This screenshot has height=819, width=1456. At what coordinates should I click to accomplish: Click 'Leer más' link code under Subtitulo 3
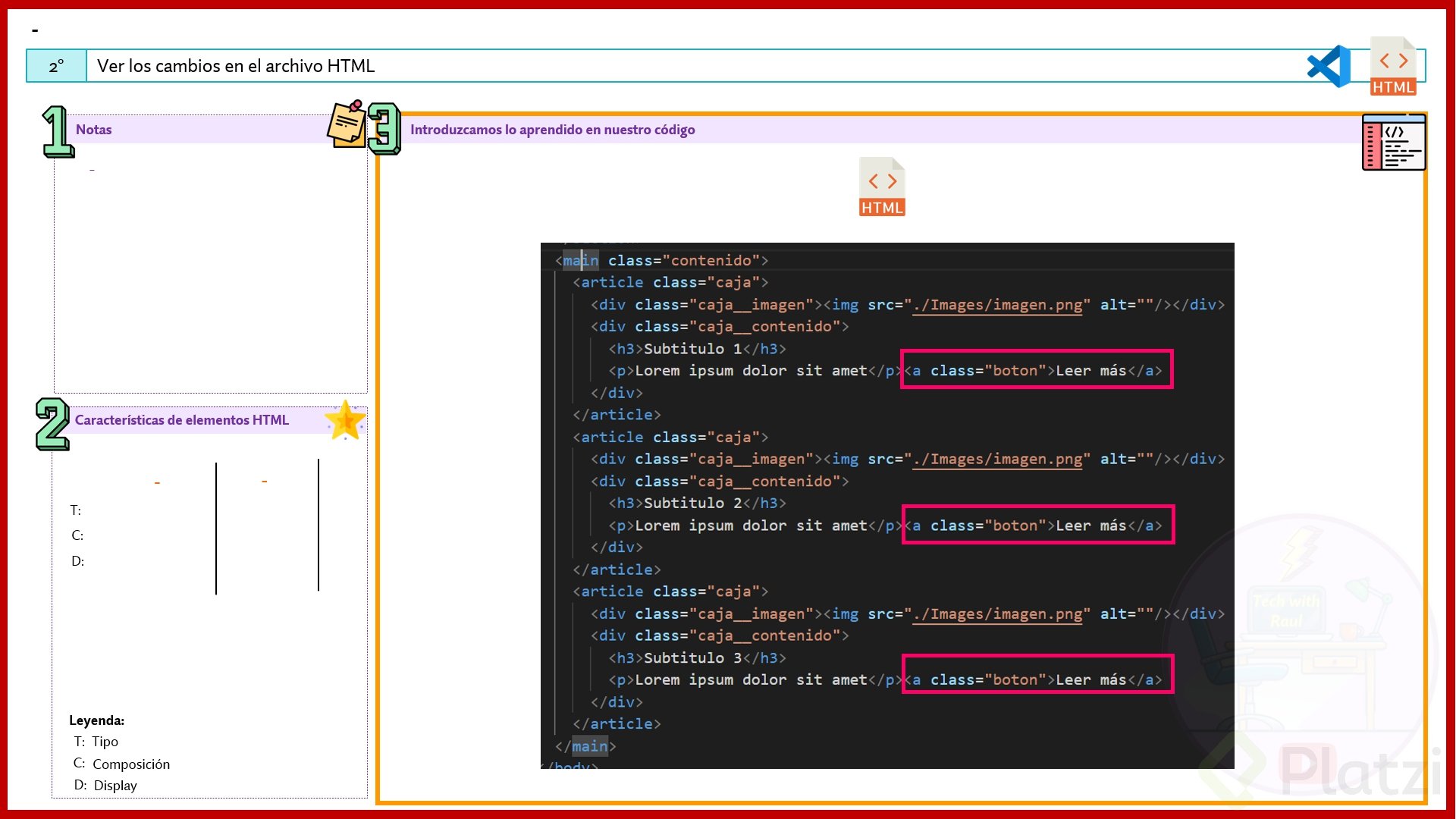1037,674
